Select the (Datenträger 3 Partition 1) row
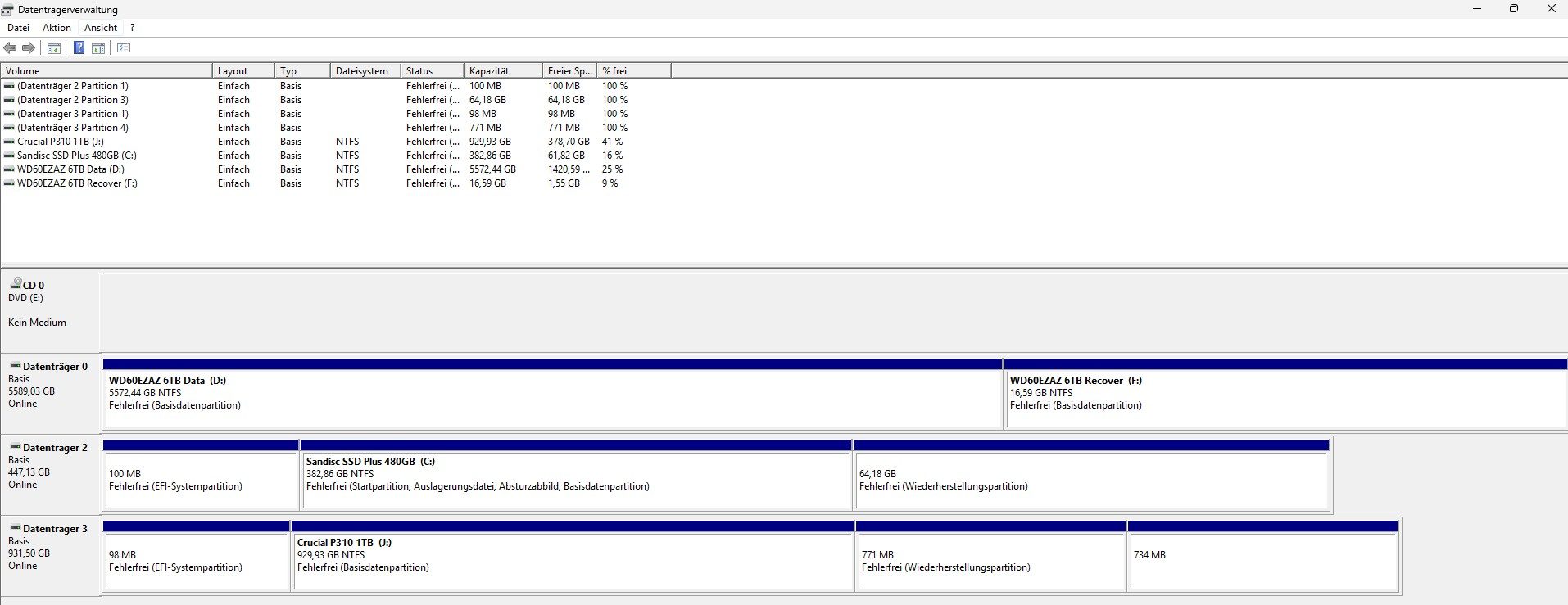1568x605 pixels. pos(336,114)
